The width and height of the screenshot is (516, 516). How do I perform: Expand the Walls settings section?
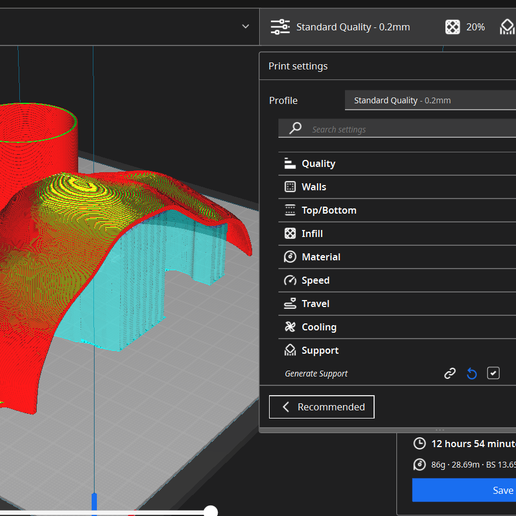[x=397, y=187]
